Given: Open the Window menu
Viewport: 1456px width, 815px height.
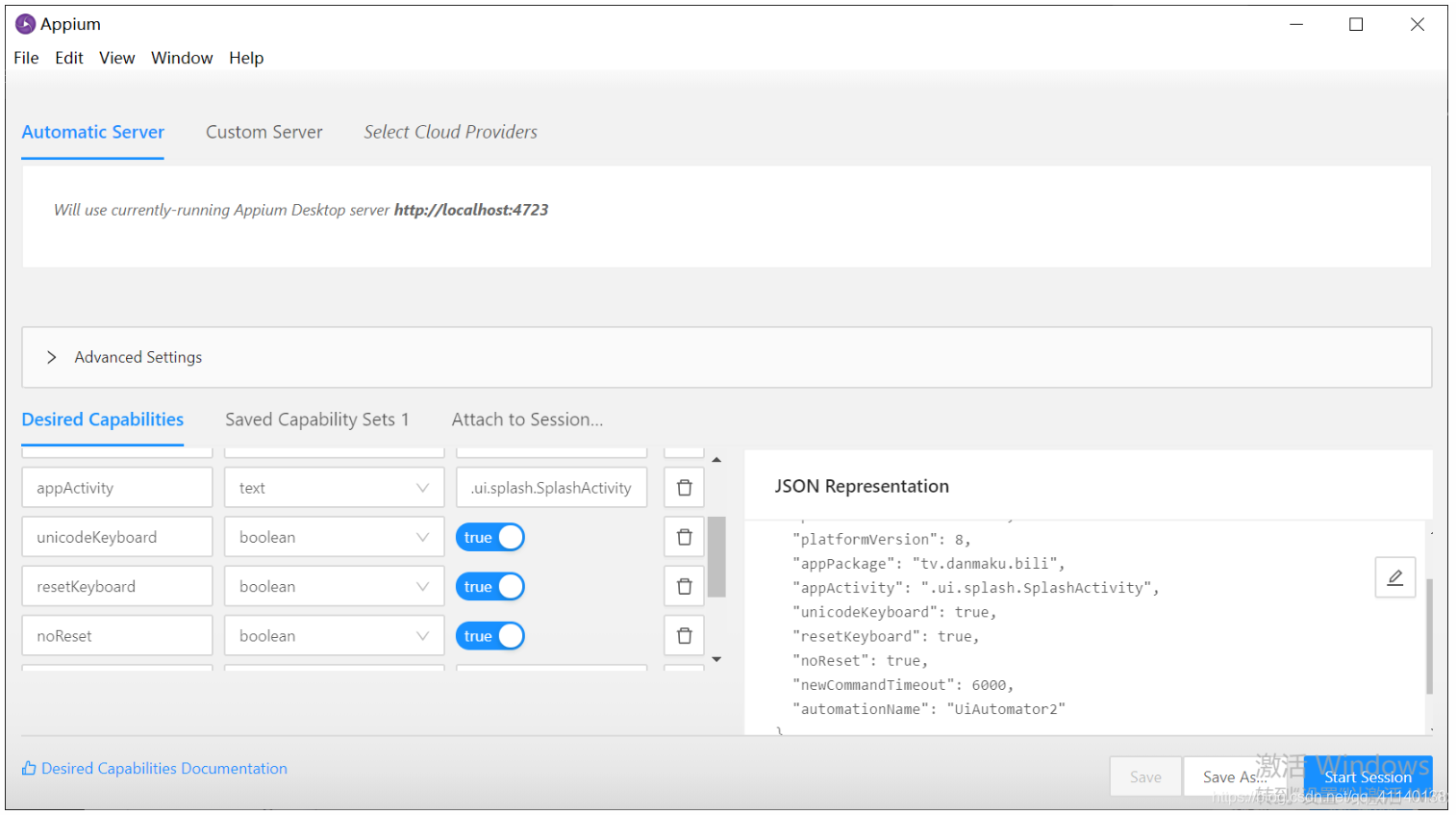Looking at the screenshot, I should (182, 58).
